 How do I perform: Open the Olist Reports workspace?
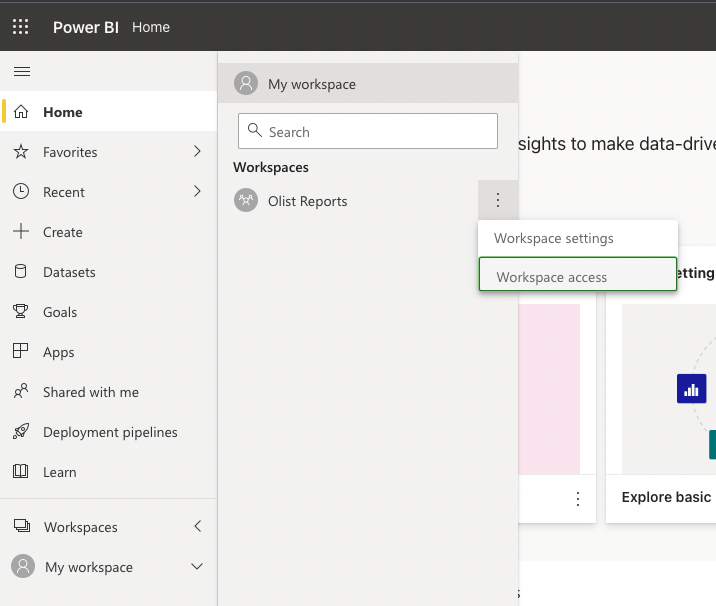307,201
